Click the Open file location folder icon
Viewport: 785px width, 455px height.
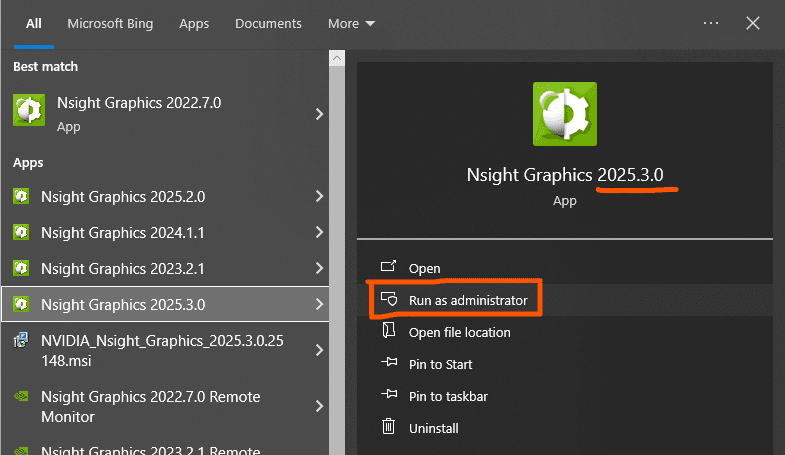coord(388,330)
